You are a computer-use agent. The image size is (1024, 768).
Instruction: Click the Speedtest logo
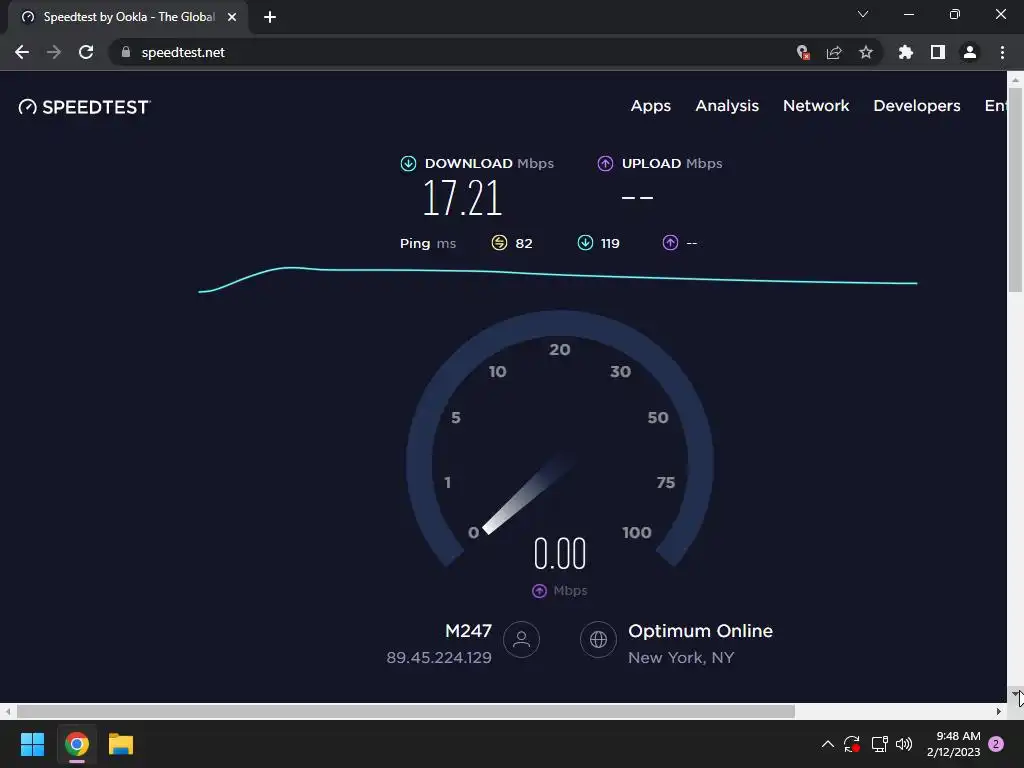coord(84,107)
